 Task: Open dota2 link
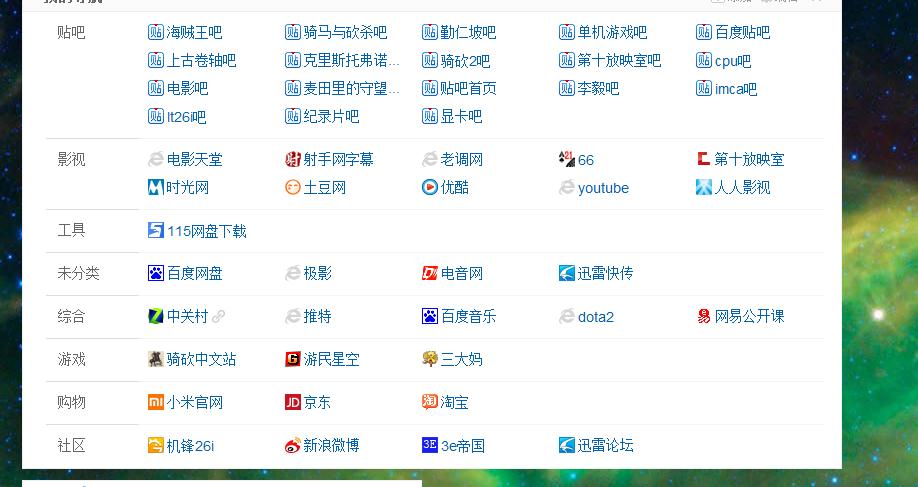(595, 317)
